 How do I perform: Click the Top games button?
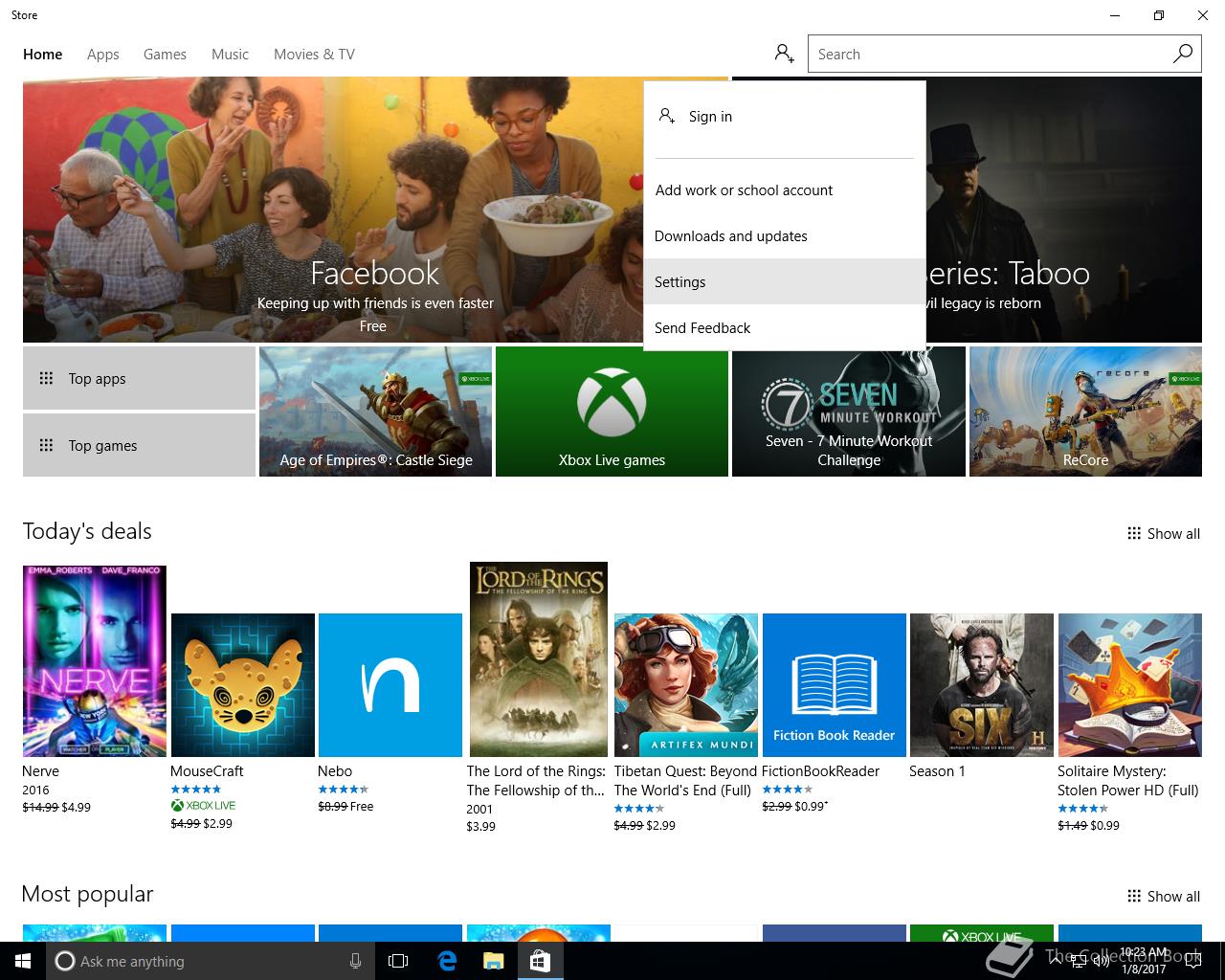click(x=139, y=445)
